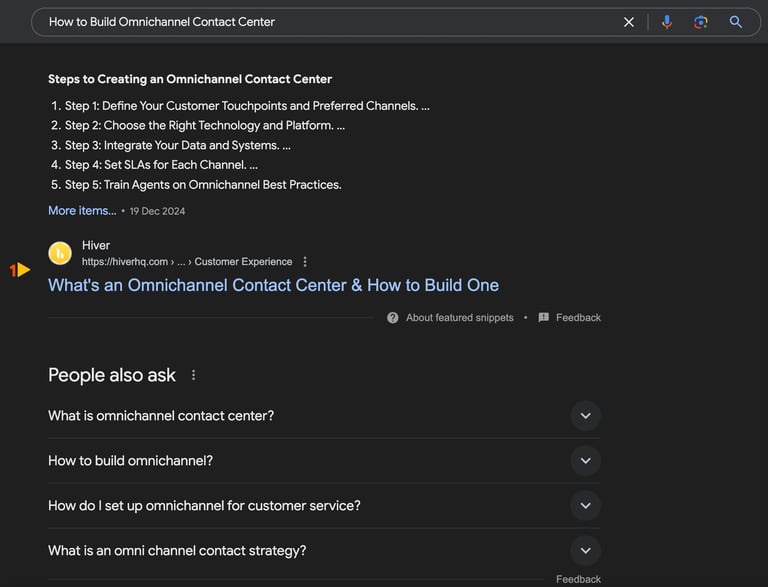768x587 pixels.
Task: Click question mark icon near featured snippets
Action: click(392, 318)
